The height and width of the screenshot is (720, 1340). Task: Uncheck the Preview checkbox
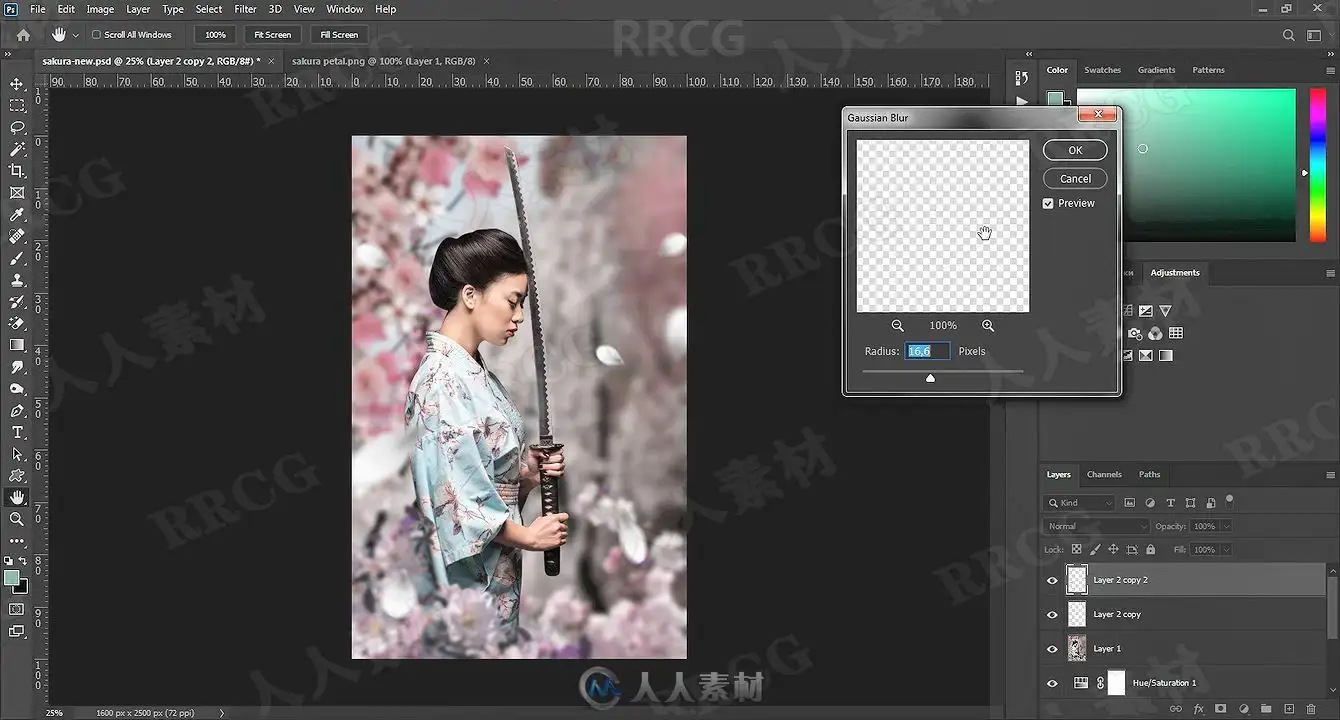[x=1048, y=203]
